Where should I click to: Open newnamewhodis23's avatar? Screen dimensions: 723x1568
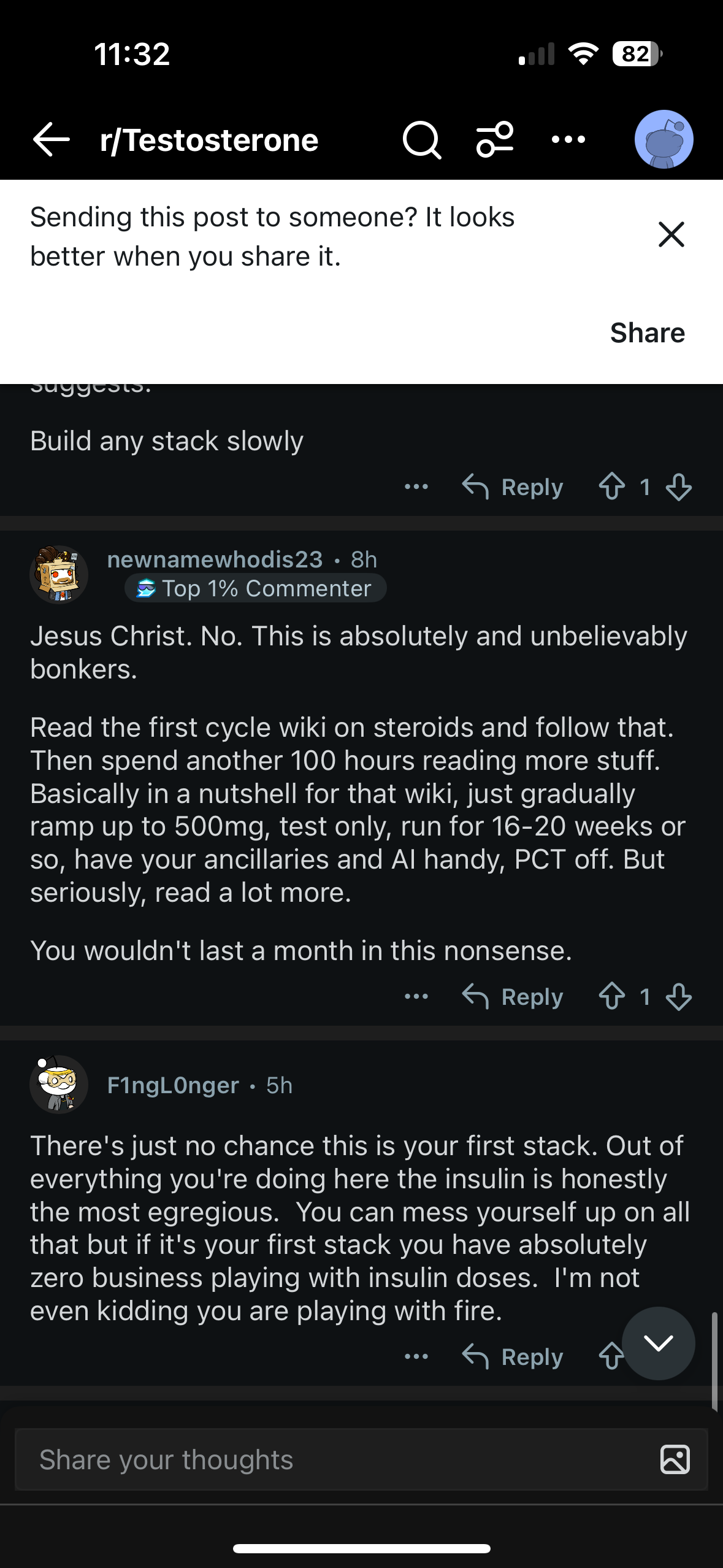click(59, 575)
